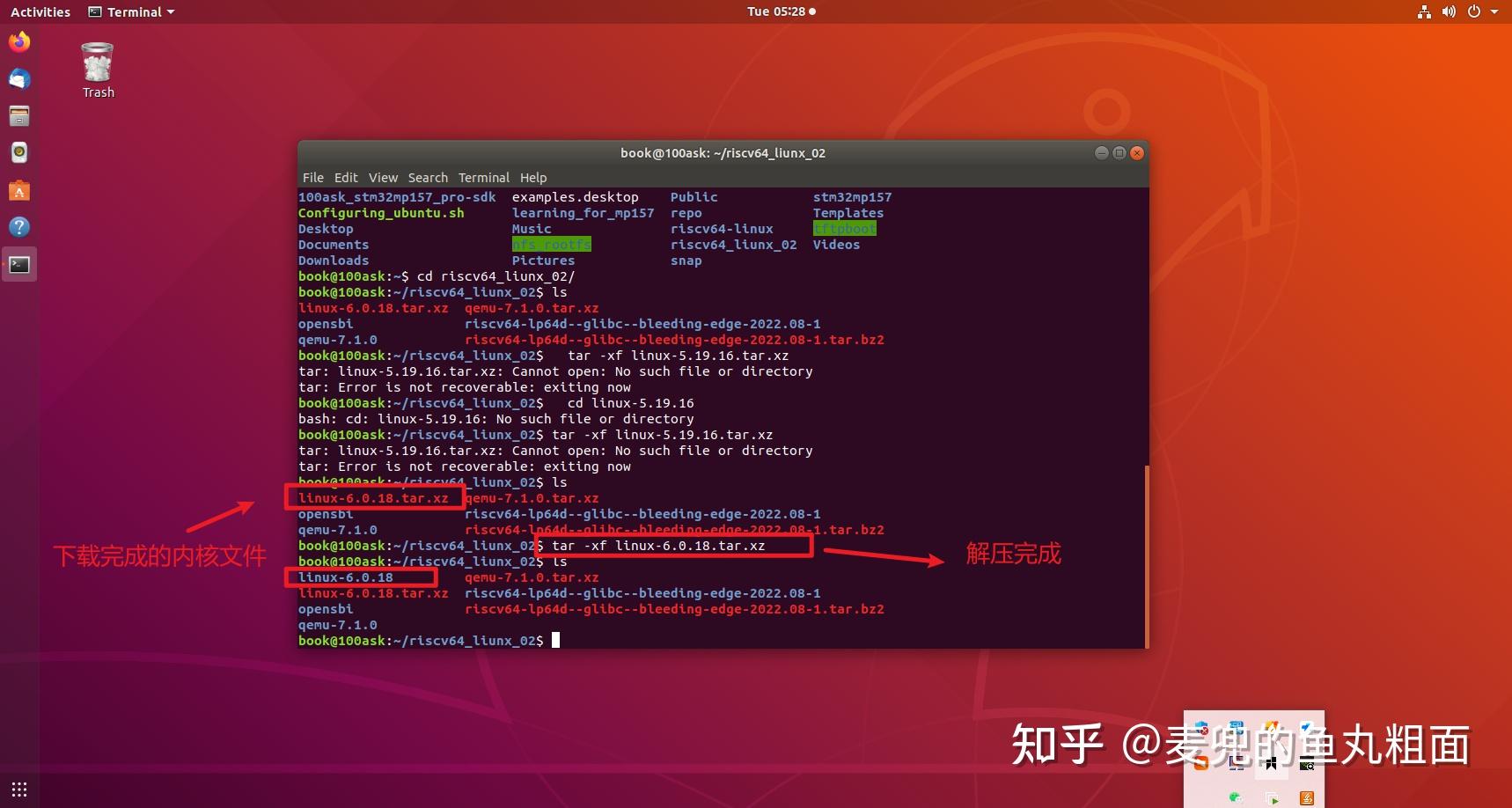This screenshot has width=1512, height=808.
Task: Open the file manager icon in the dock
Action: click(18, 115)
